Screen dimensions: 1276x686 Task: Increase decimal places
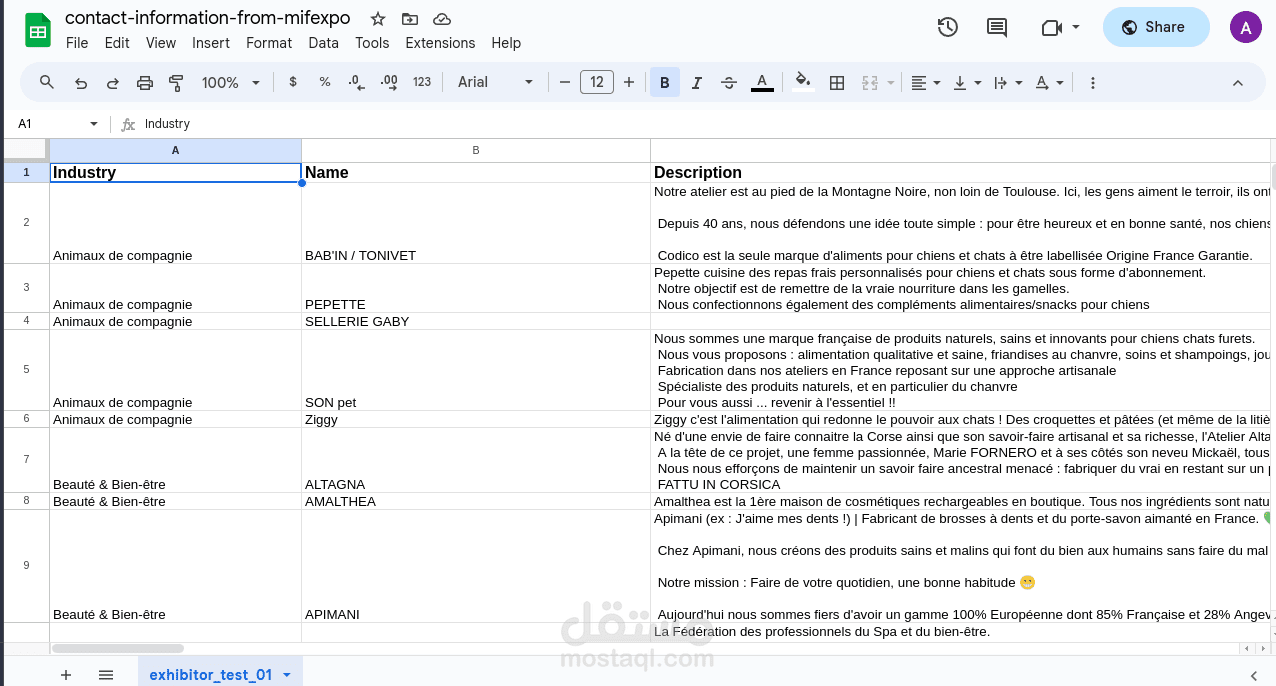point(390,82)
